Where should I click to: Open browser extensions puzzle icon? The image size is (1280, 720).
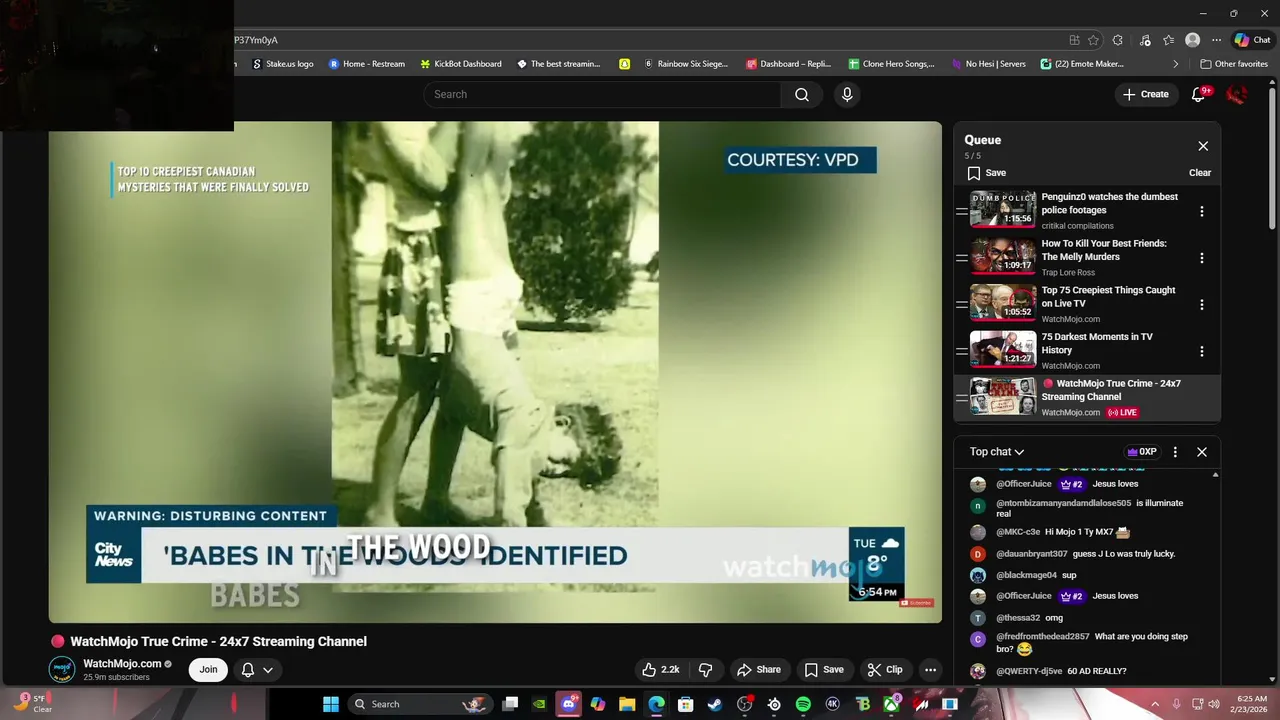(1117, 40)
